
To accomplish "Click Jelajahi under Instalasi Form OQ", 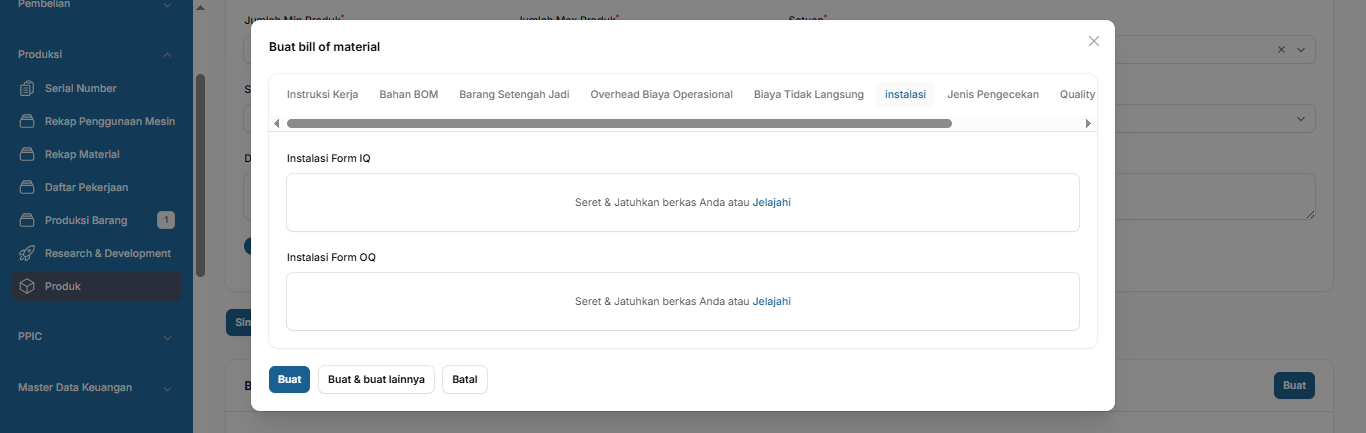I will coord(772,301).
